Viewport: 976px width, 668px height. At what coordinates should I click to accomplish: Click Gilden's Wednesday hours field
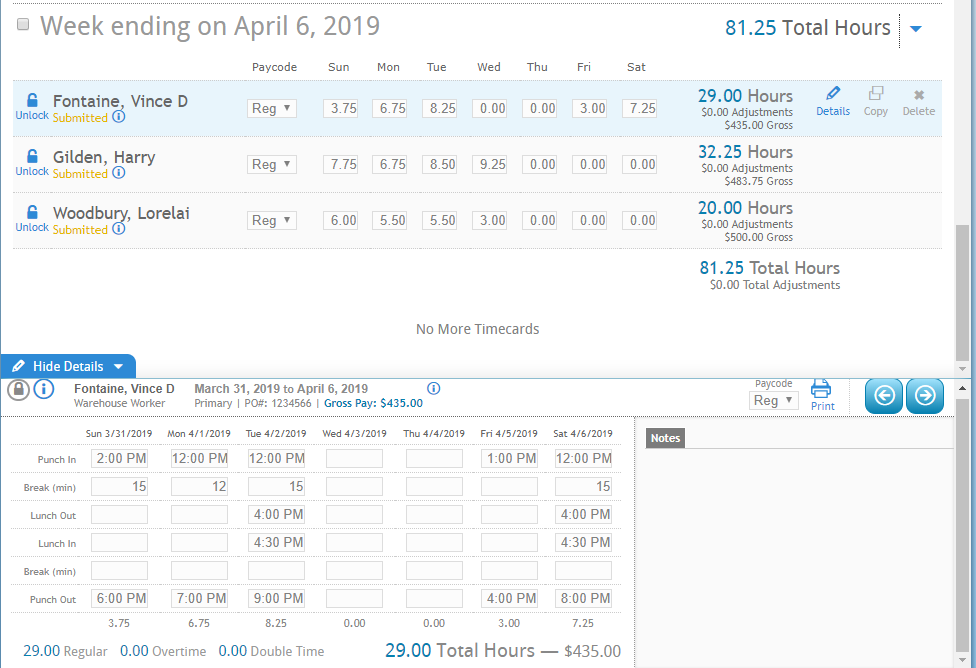pyautogui.click(x=490, y=164)
